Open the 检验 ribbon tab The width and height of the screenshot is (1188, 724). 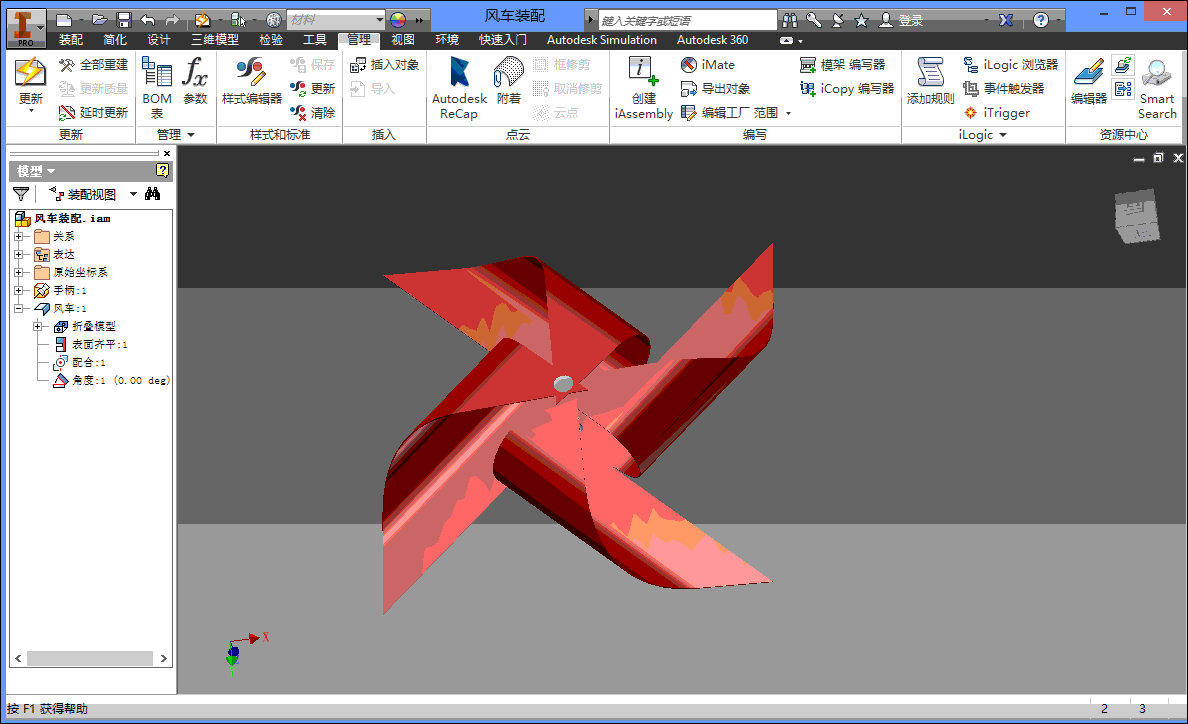coord(270,39)
